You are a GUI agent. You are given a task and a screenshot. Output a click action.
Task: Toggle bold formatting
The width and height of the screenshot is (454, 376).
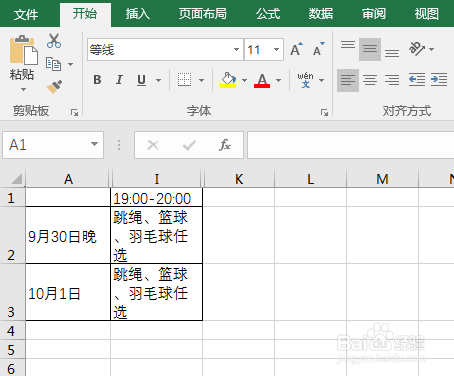coord(97,80)
